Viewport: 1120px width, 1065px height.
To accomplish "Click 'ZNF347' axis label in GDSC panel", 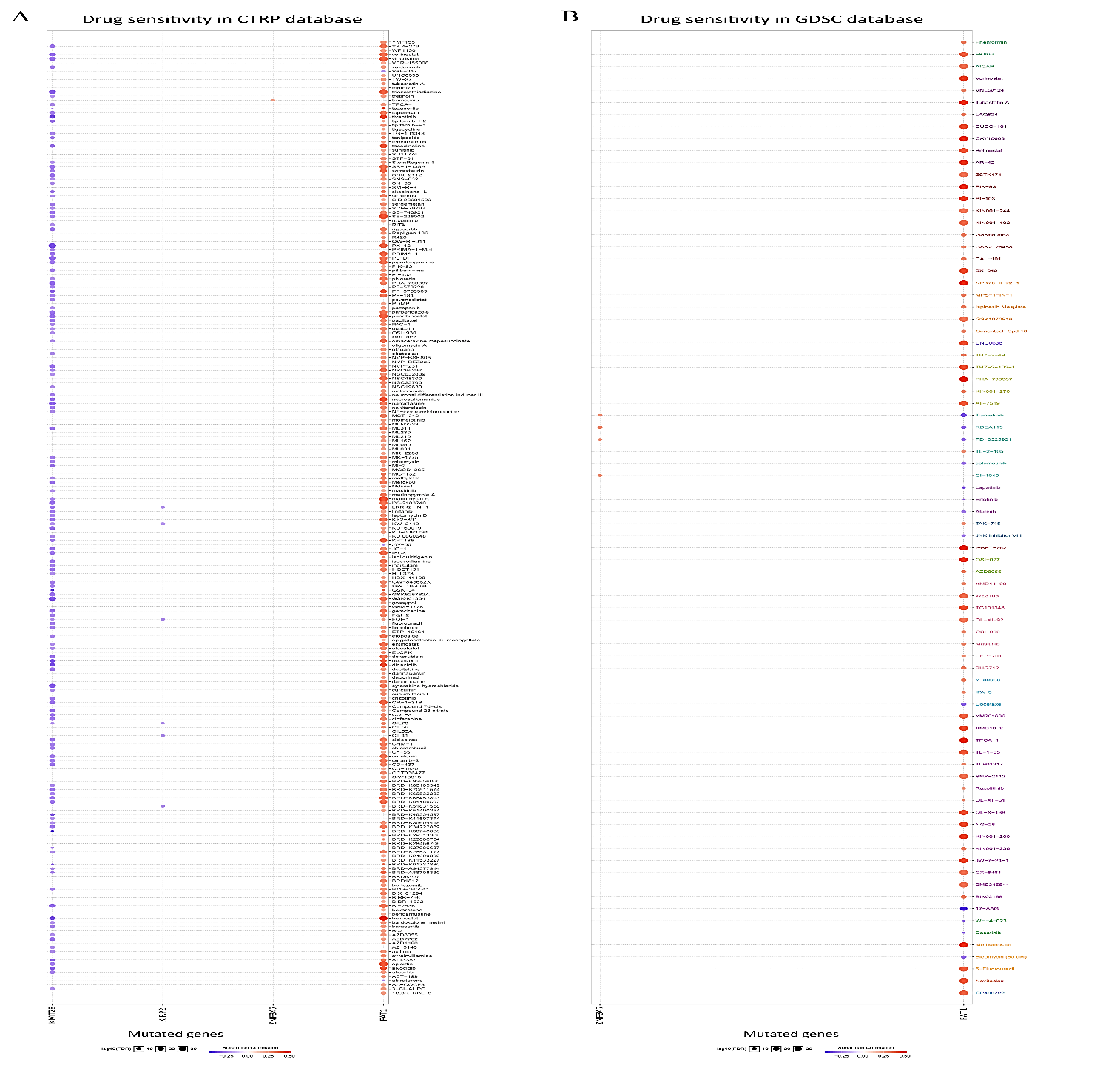I will [x=600, y=1014].
